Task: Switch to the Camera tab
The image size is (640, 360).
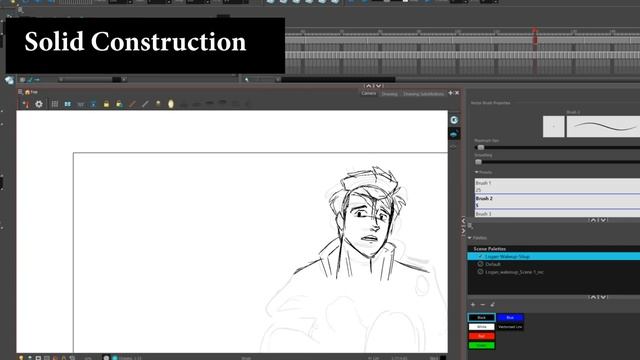Action: 369,93
